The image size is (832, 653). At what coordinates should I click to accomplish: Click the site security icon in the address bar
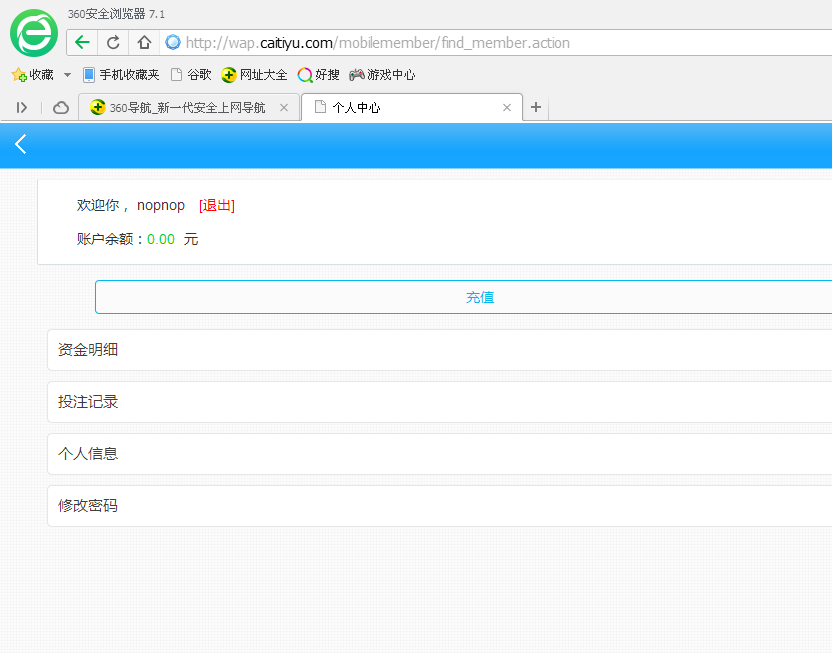173,42
